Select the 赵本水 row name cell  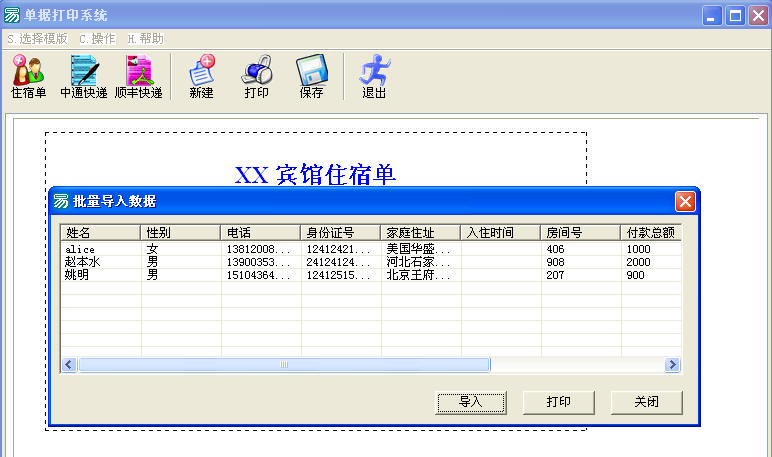coord(82,262)
